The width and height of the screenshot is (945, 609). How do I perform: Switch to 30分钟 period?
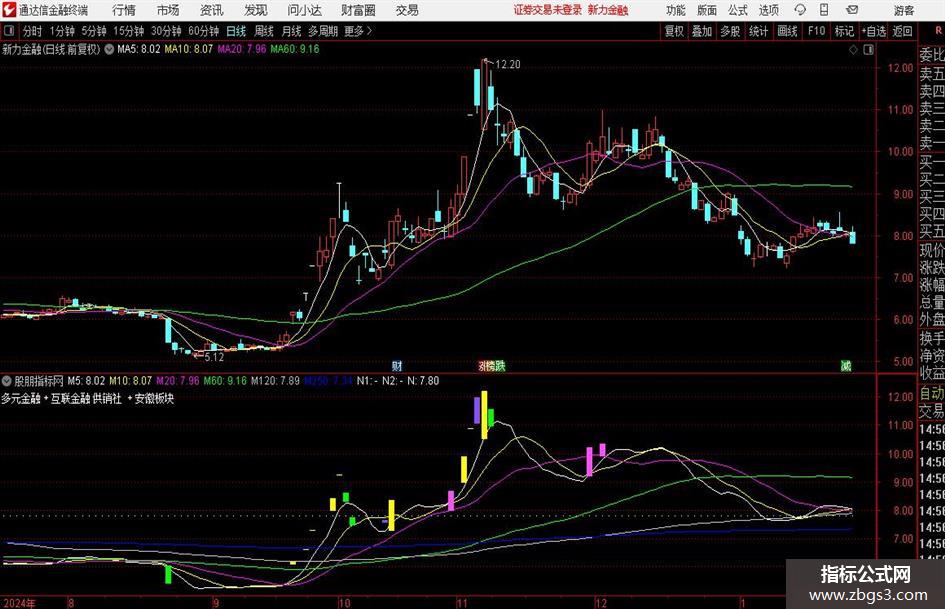166,31
